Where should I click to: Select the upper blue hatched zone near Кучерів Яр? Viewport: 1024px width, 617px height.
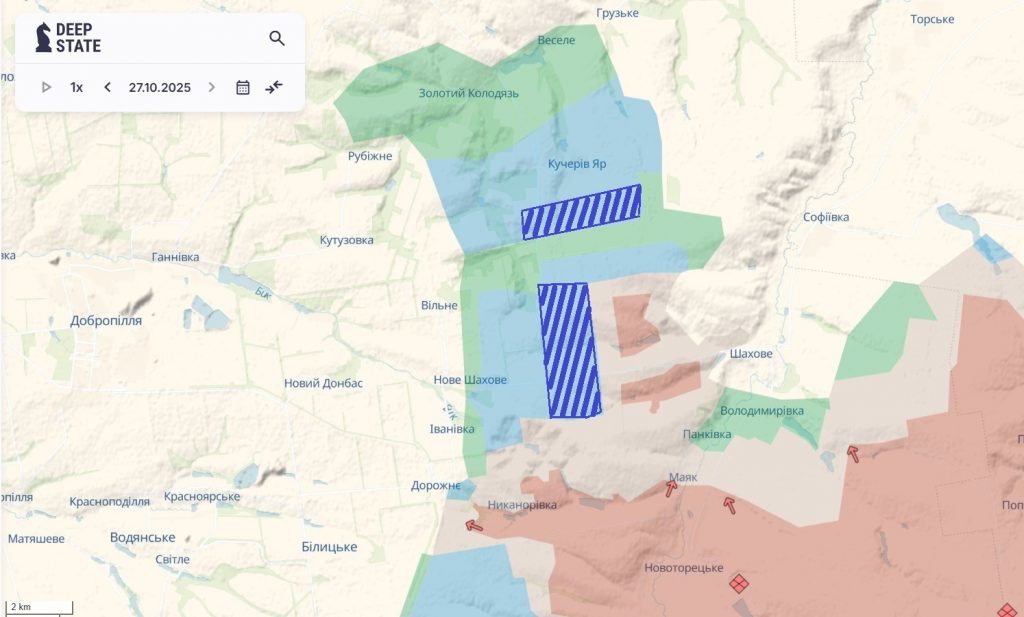coord(581,212)
